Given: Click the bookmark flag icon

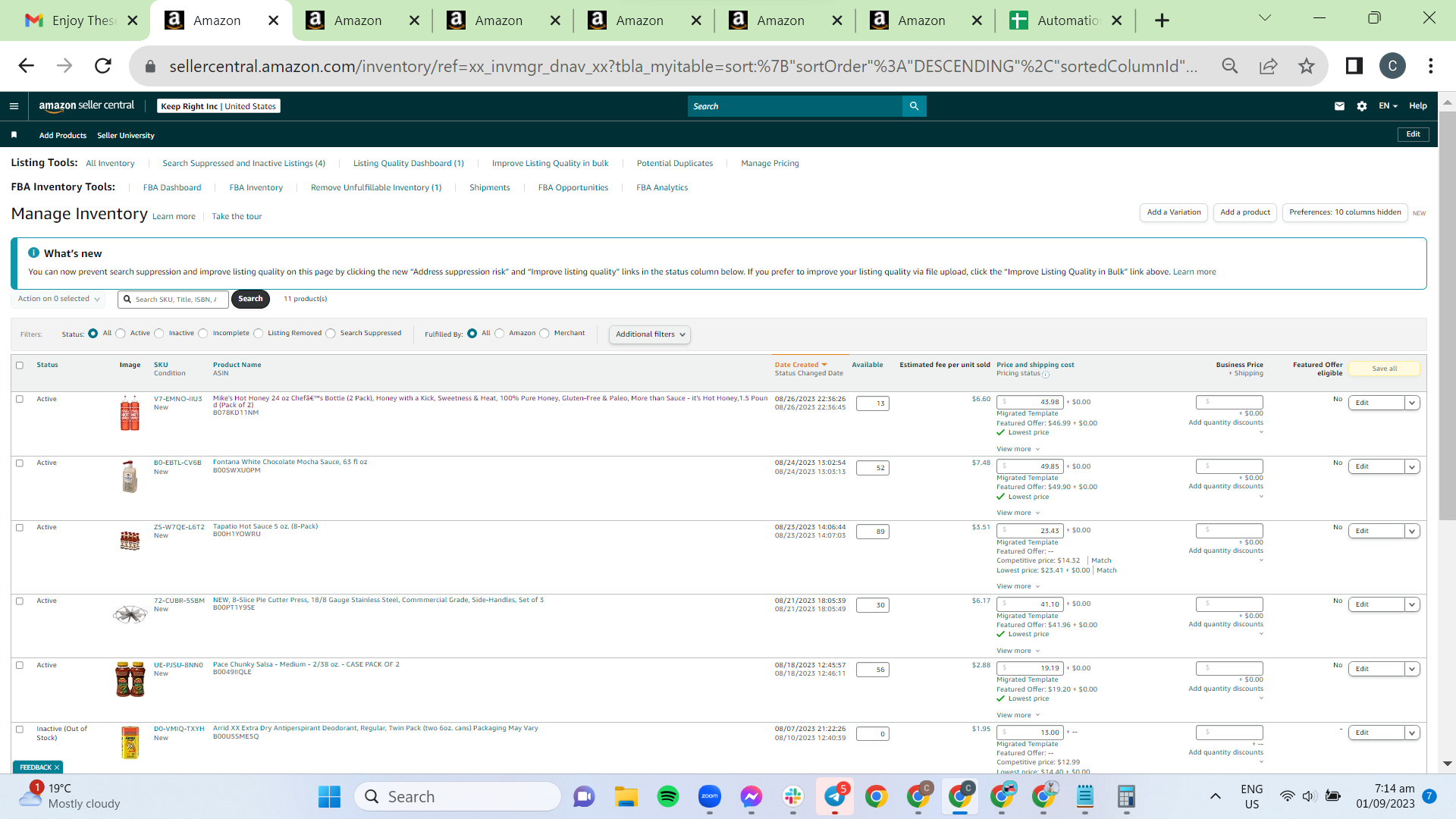Looking at the screenshot, I should (14, 135).
